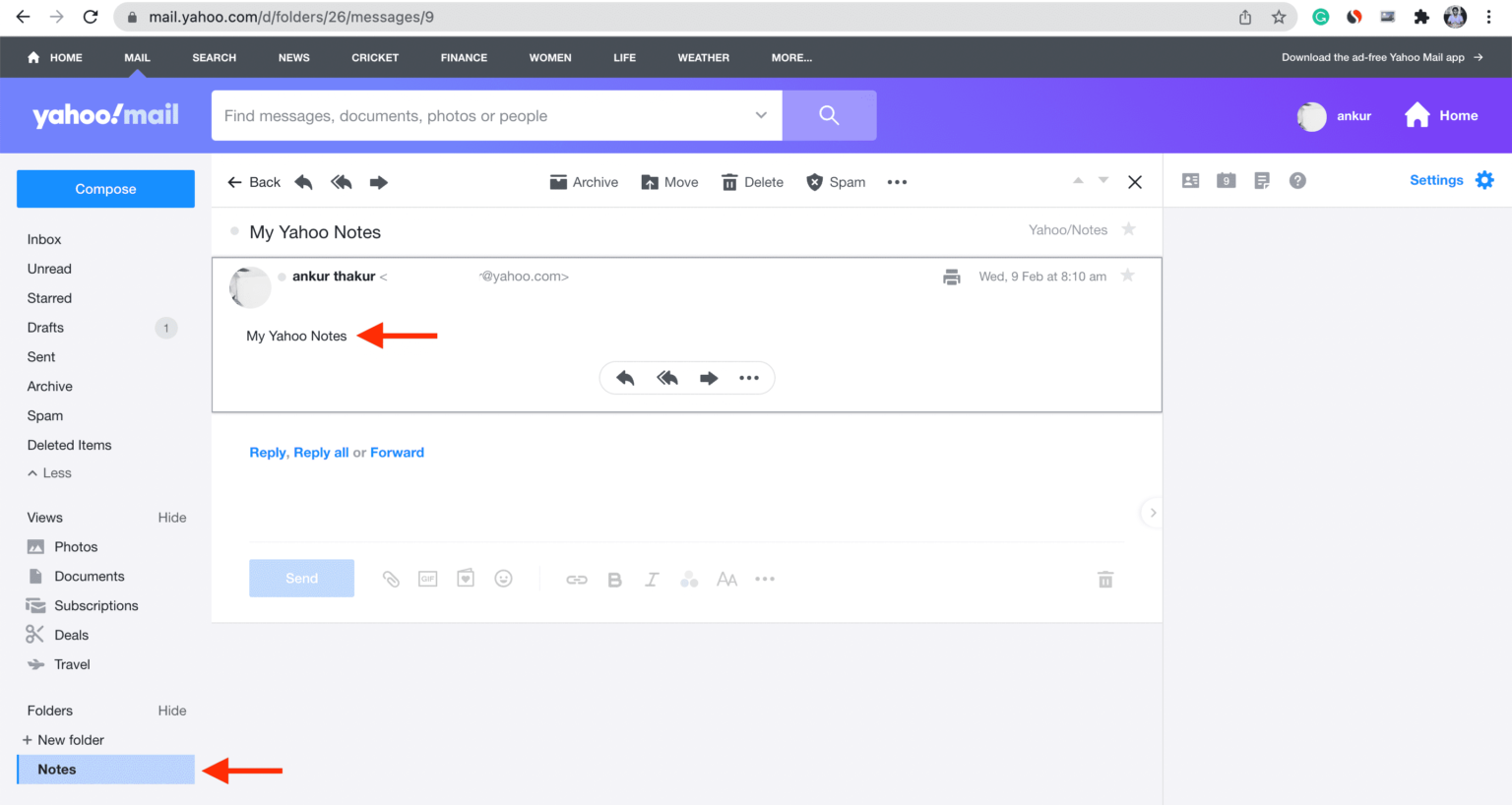Click the Reply all link
The width and height of the screenshot is (1512, 805).
point(321,452)
